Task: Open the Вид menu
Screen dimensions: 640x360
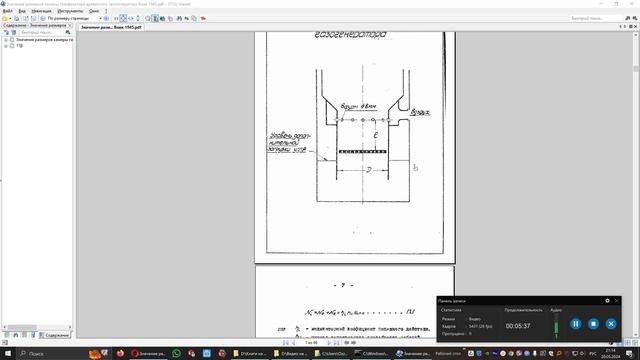Action: 22,11
